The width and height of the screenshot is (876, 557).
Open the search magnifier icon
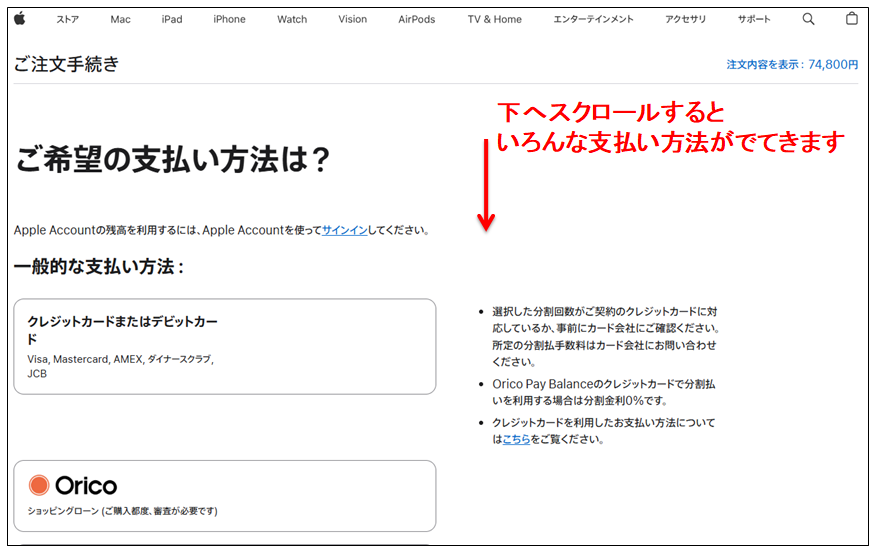pyautogui.click(x=808, y=19)
